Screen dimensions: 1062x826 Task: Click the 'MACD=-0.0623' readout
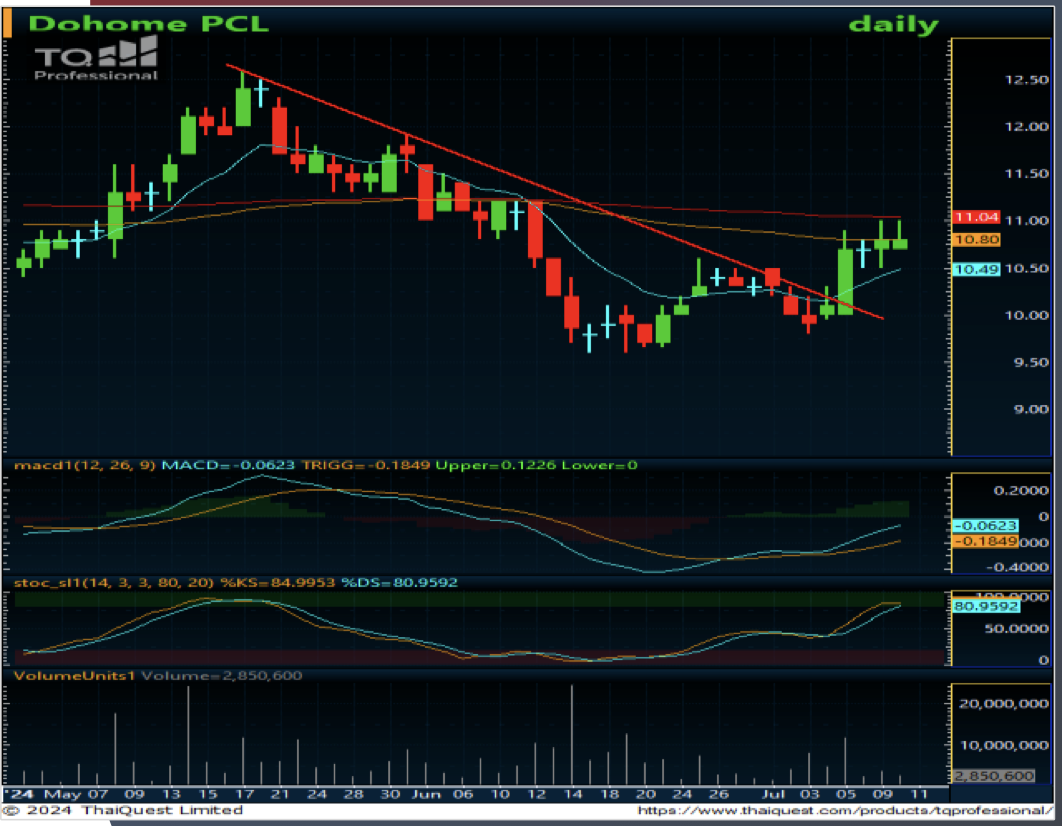click(228, 465)
